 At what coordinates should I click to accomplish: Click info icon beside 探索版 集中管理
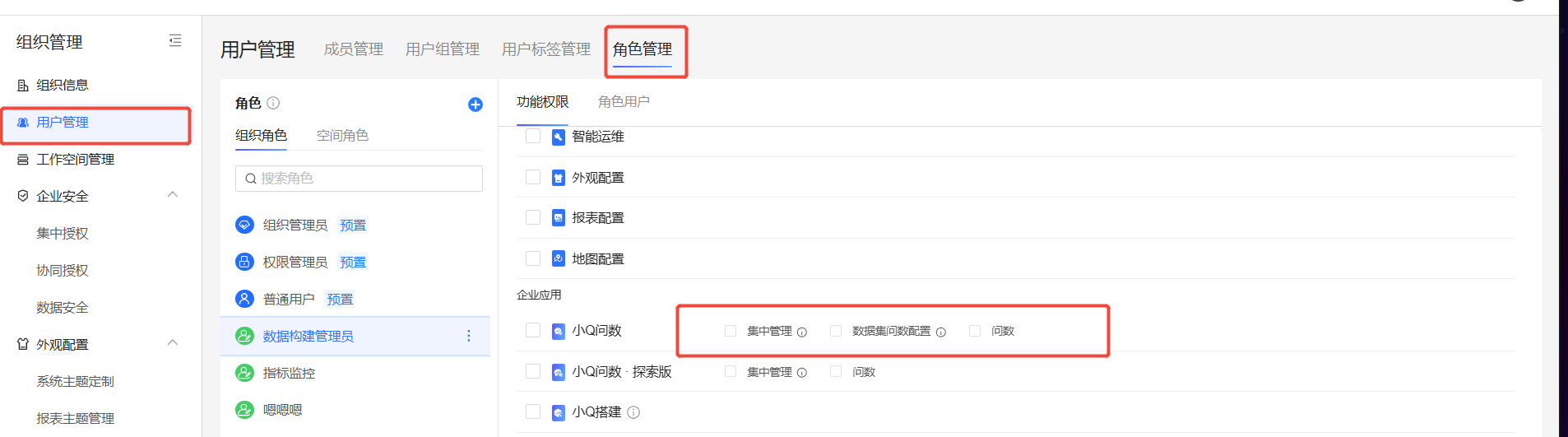[x=802, y=373]
